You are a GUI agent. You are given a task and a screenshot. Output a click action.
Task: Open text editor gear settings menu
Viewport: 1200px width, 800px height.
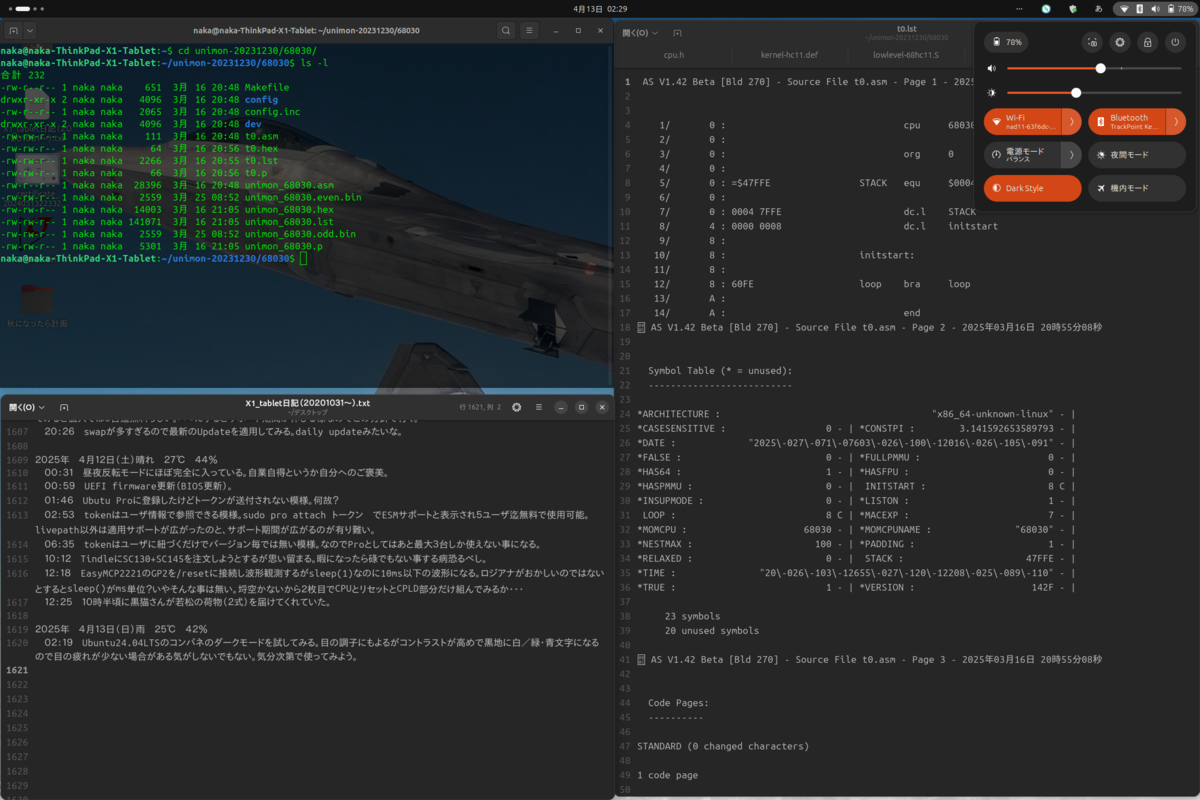click(516, 407)
